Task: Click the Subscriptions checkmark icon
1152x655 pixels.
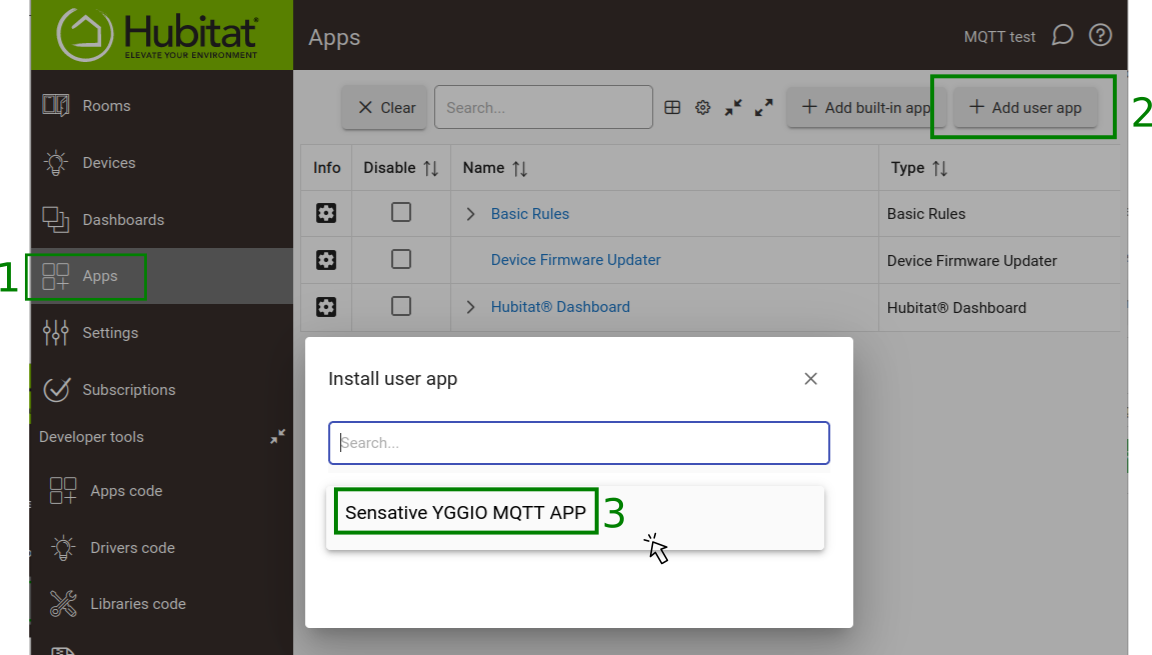Action: pos(57,389)
